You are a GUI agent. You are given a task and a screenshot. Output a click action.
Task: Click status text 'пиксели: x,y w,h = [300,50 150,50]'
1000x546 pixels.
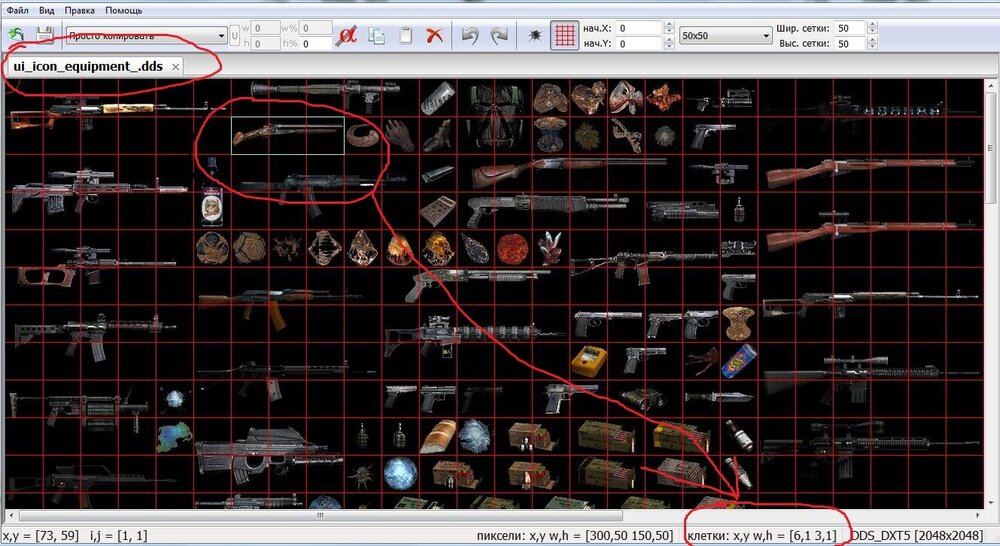(x=575, y=536)
